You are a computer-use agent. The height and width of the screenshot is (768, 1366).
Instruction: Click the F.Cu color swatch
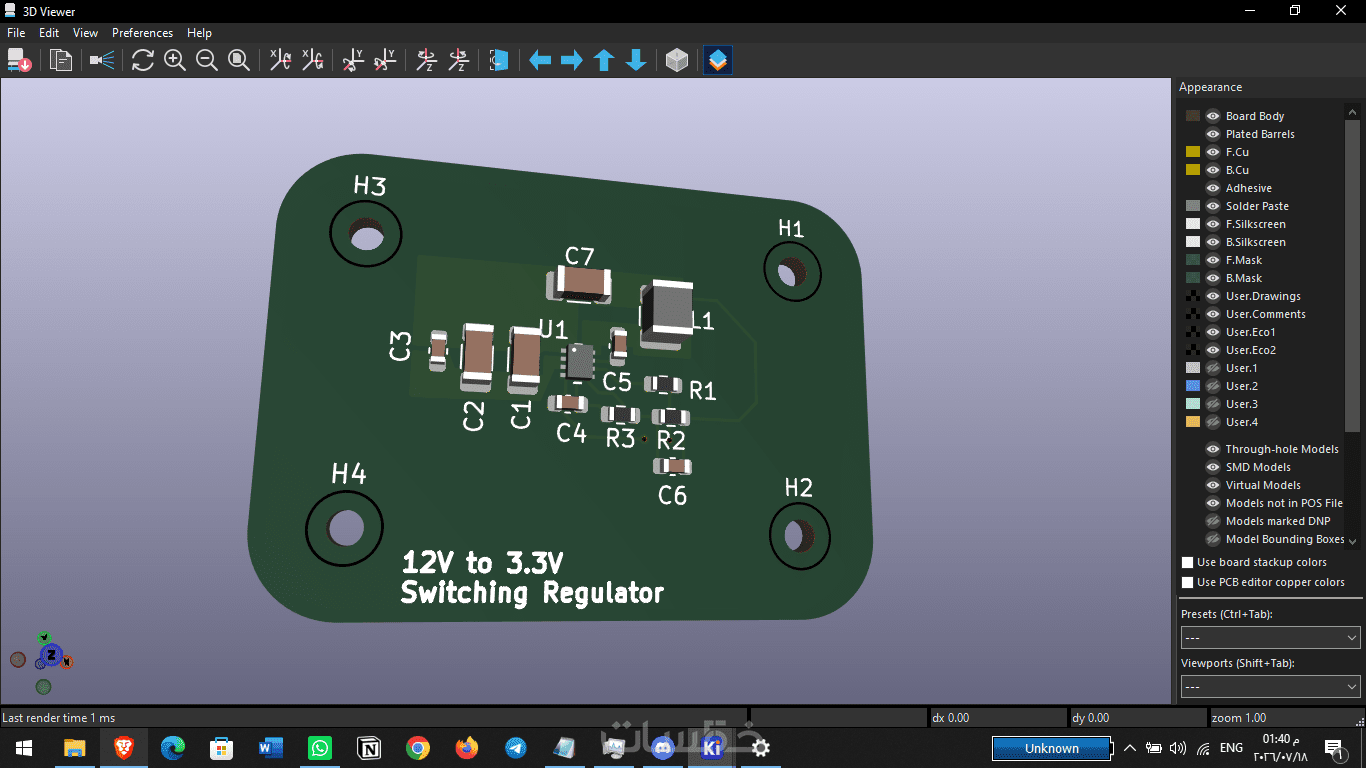pyautogui.click(x=1192, y=152)
